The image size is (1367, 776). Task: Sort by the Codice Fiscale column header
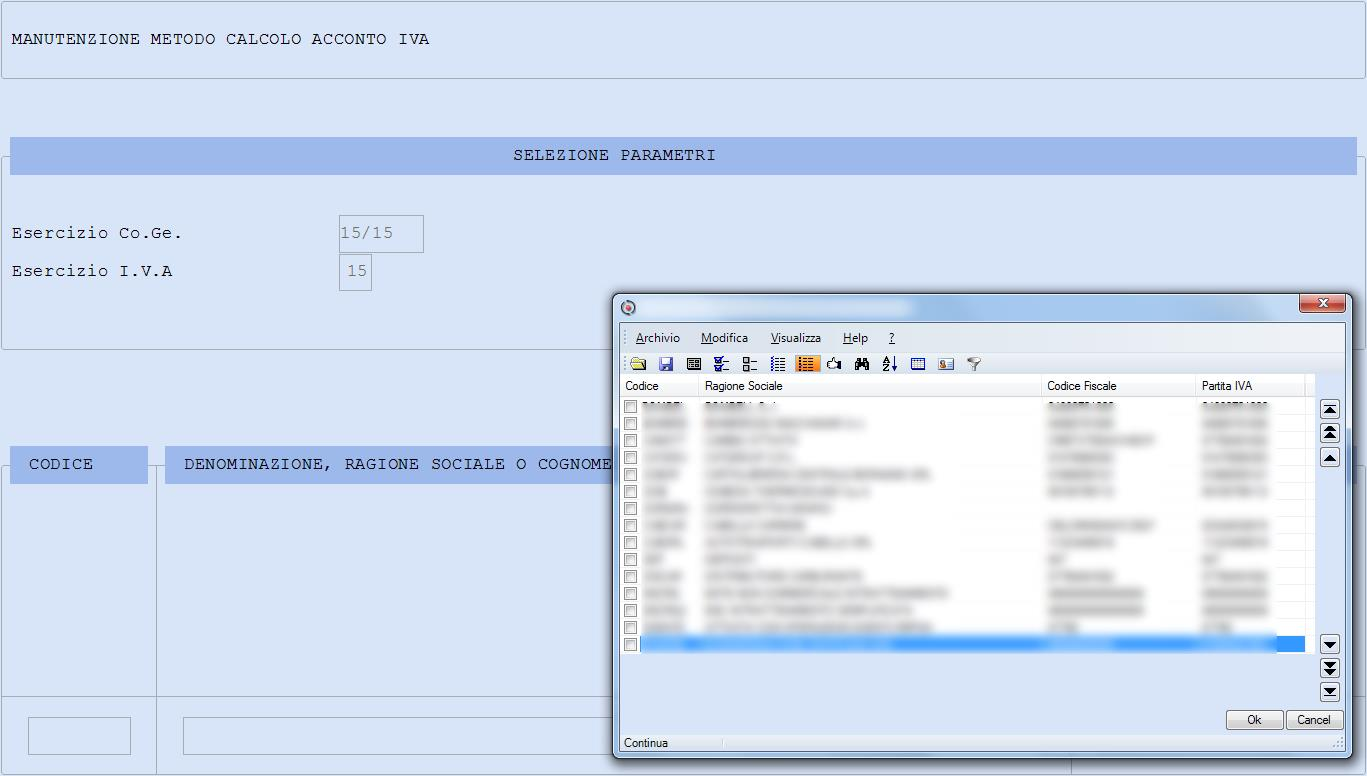[1118, 386]
